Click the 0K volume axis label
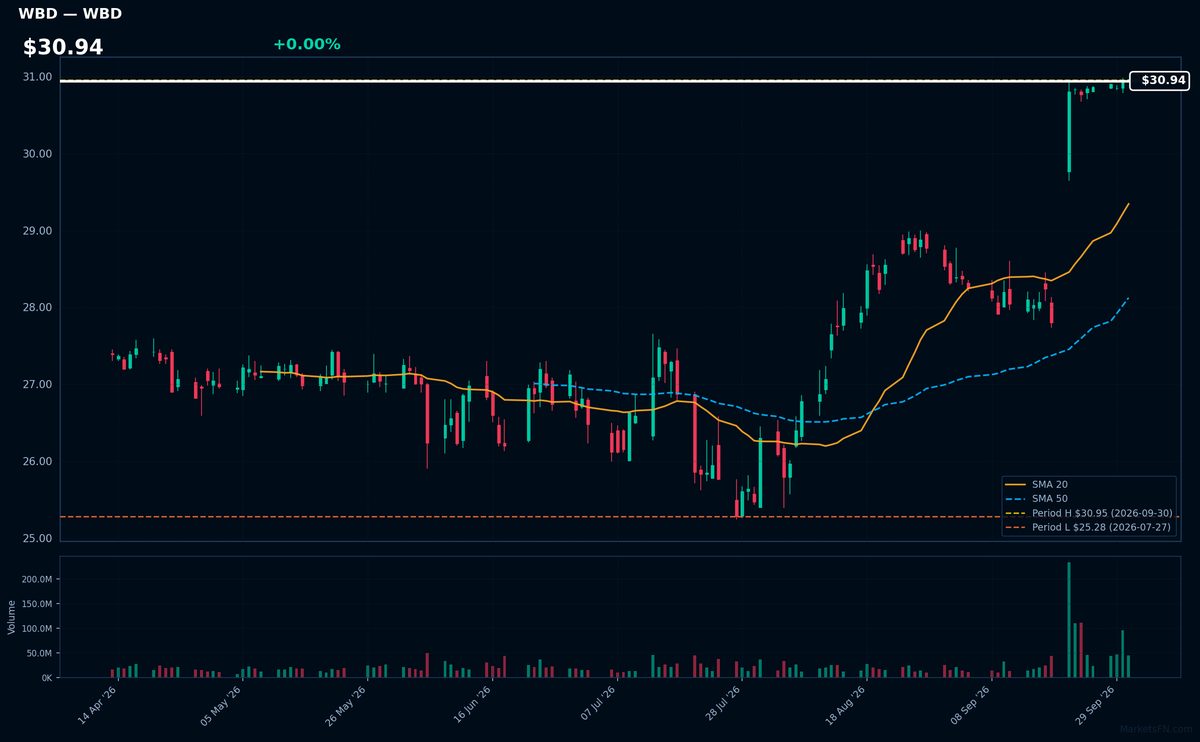The image size is (1200, 742). coord(46,678)
